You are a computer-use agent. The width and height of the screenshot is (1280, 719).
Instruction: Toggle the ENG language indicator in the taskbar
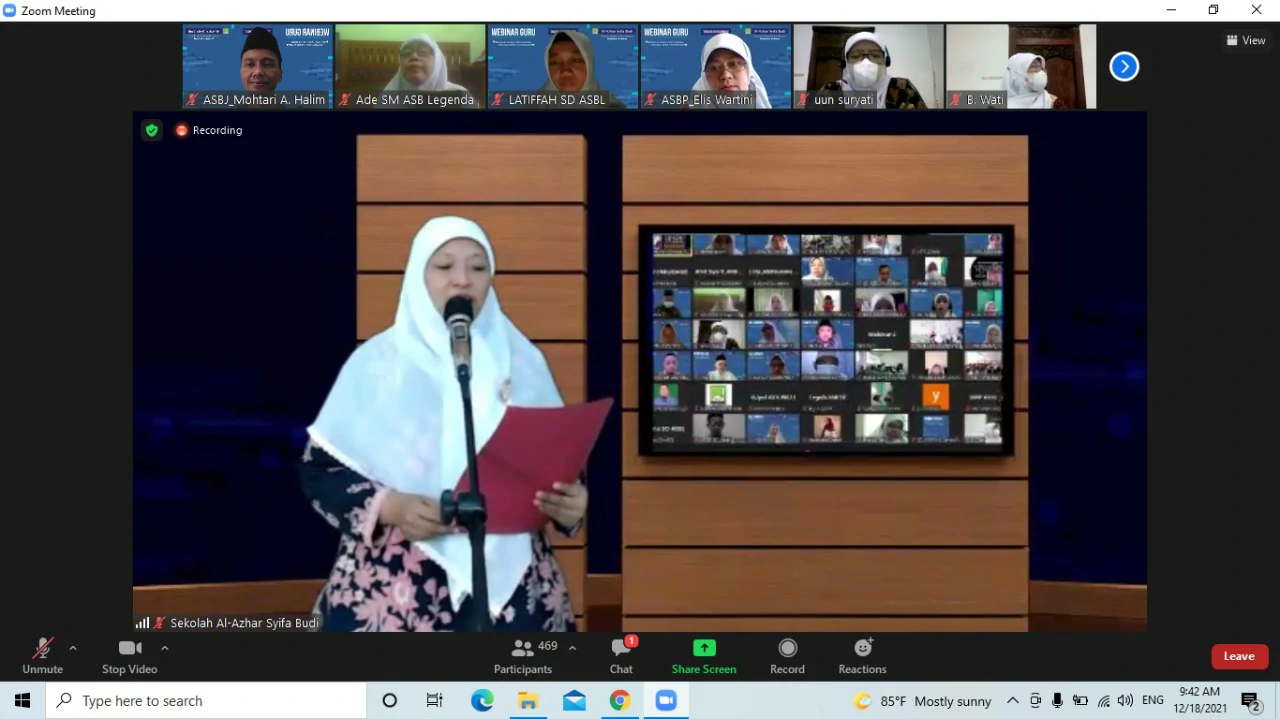tap(1152, 700)
